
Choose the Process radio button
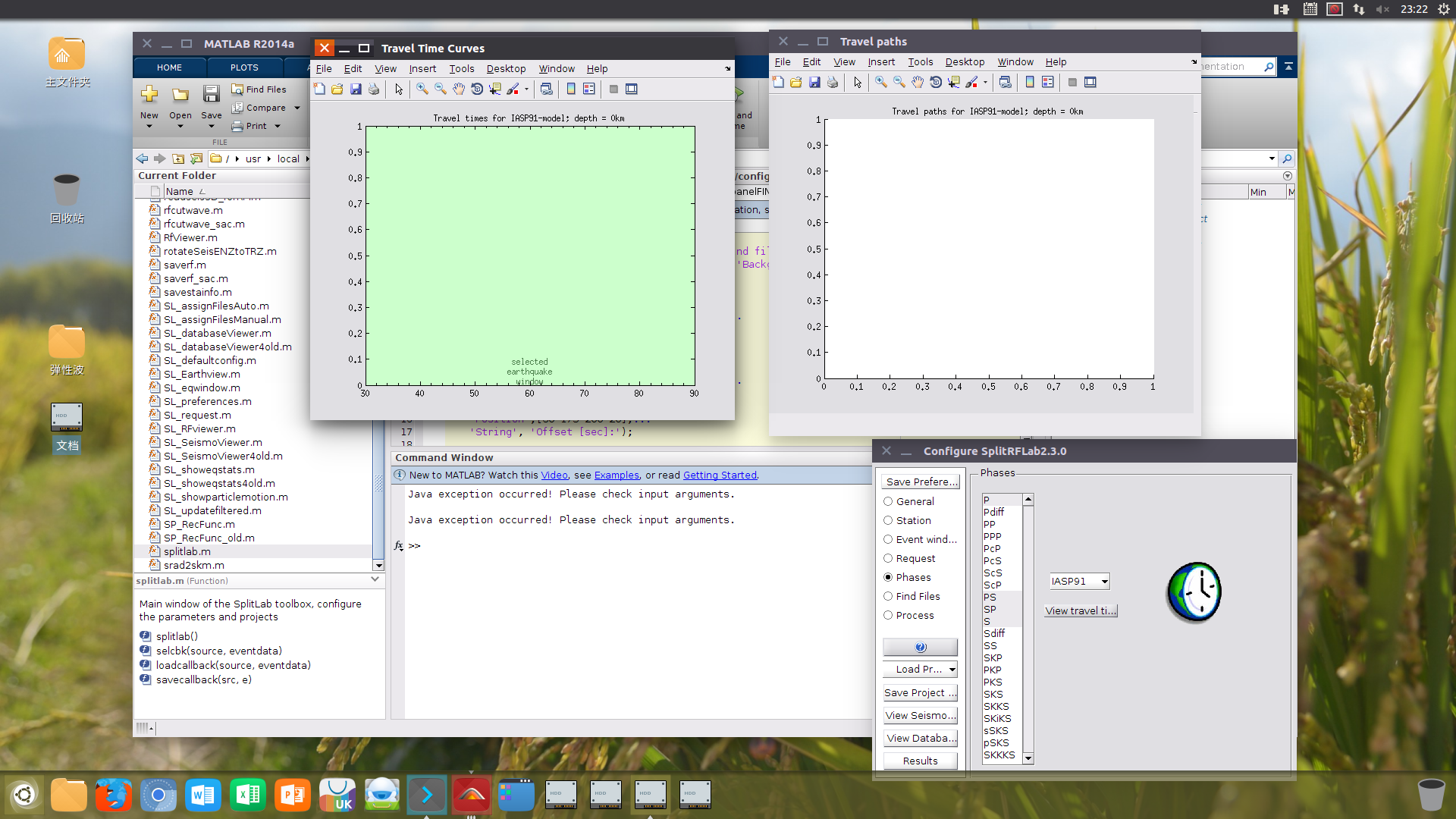click(x=888, y=615)
